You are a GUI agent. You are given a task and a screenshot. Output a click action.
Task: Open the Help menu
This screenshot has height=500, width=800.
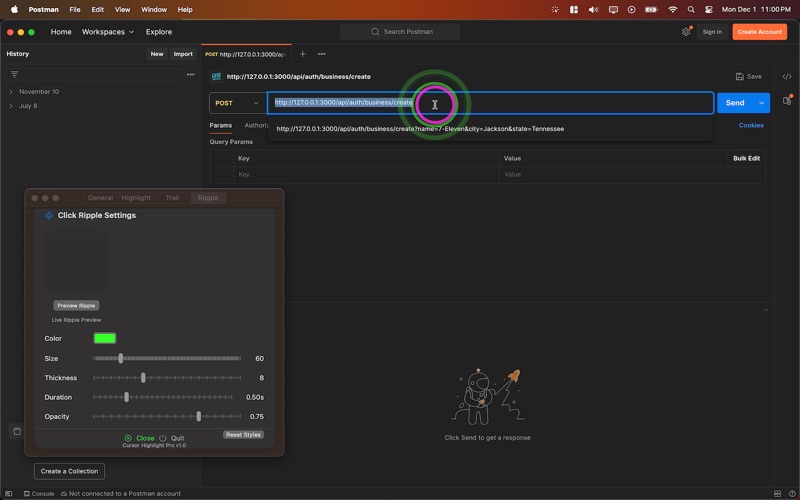185,9
